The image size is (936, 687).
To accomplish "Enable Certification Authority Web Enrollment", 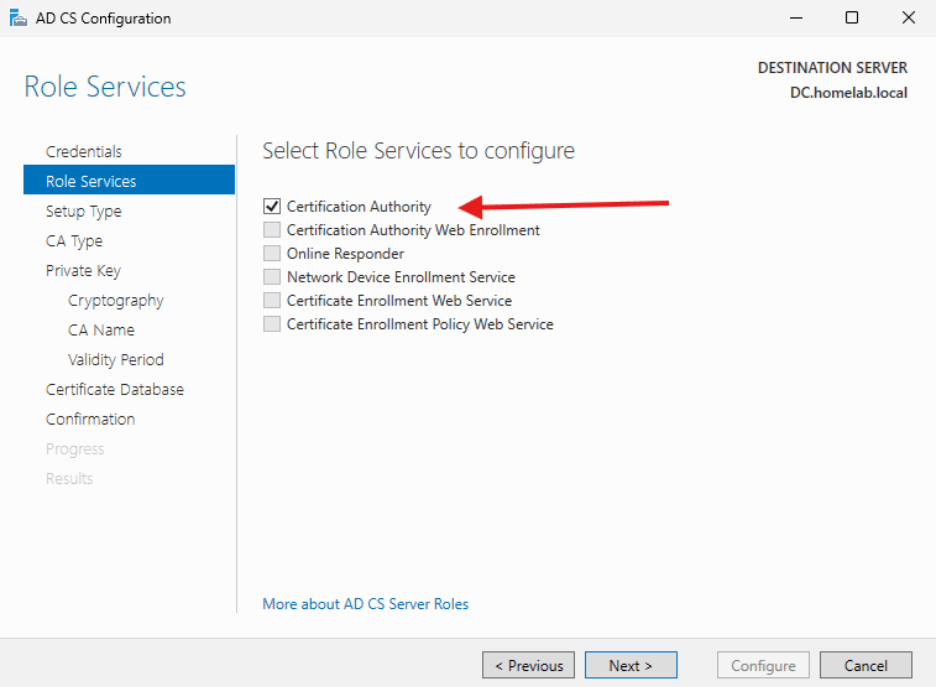I will click(271, 229).
